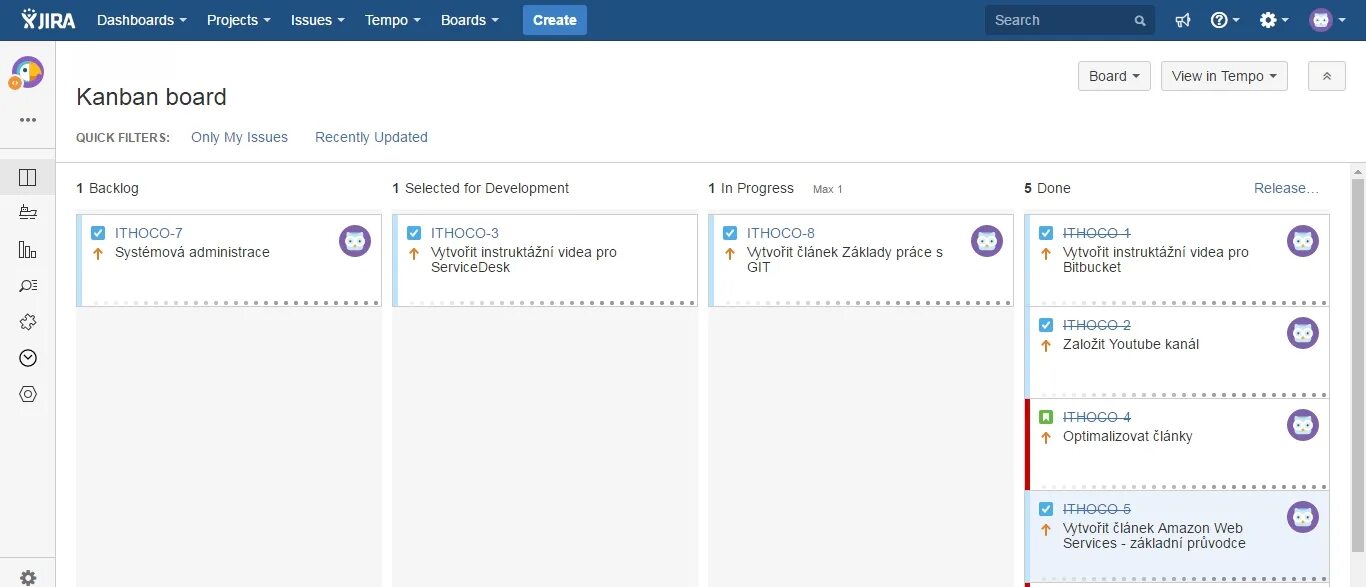Click the Search input field

1060,20
